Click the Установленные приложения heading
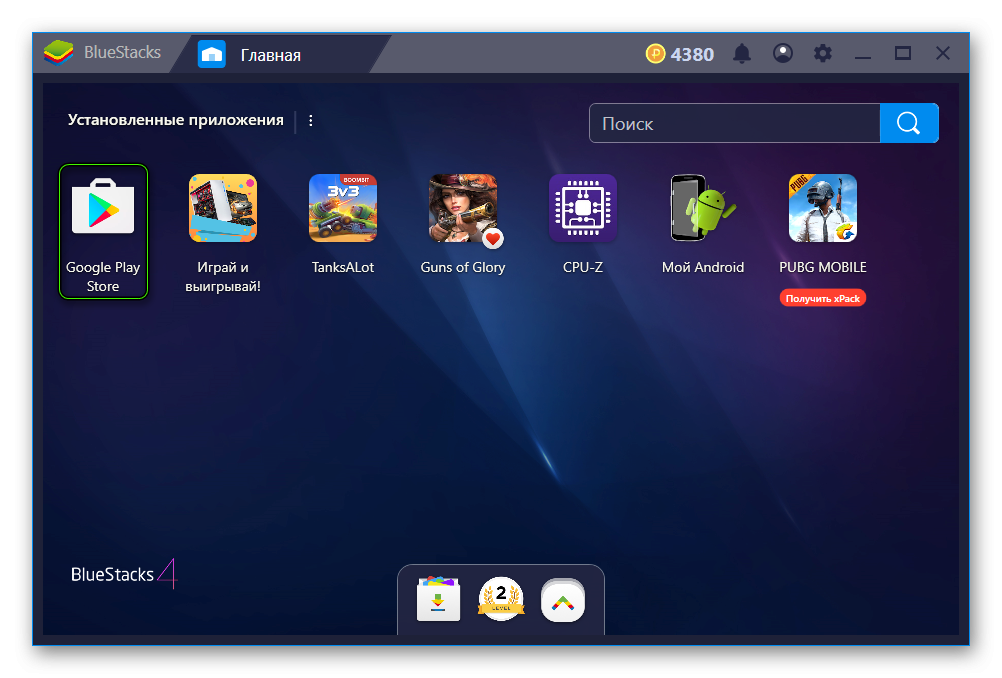 click(x=176, y=120)
